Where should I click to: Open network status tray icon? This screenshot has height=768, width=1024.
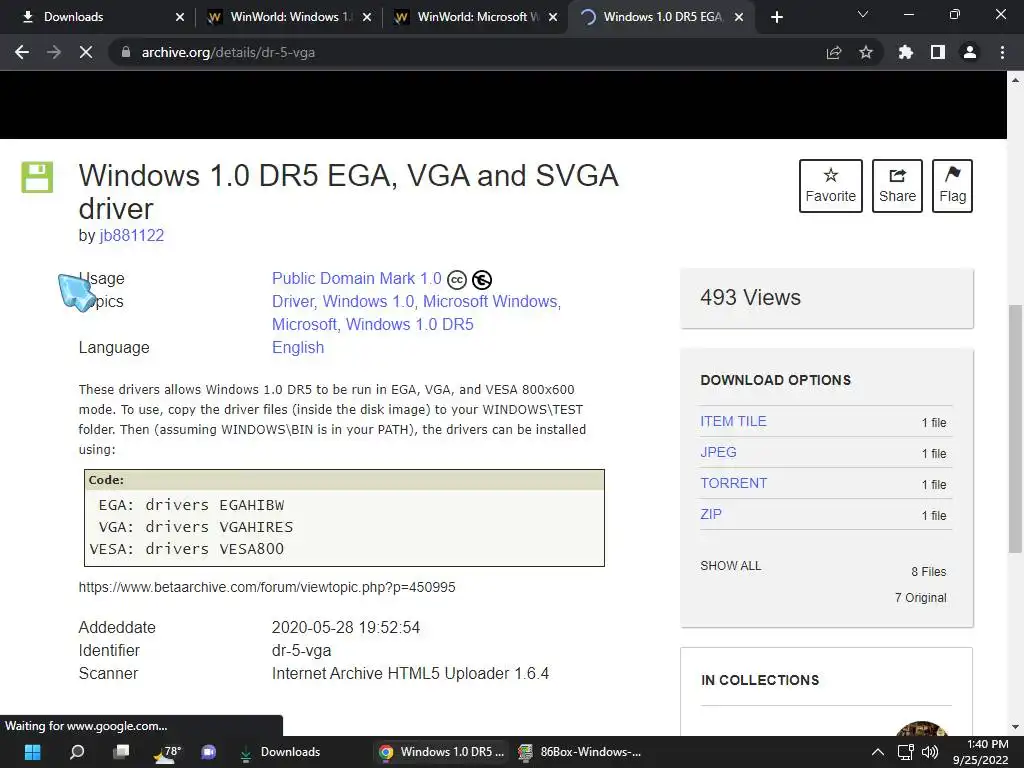905,752
